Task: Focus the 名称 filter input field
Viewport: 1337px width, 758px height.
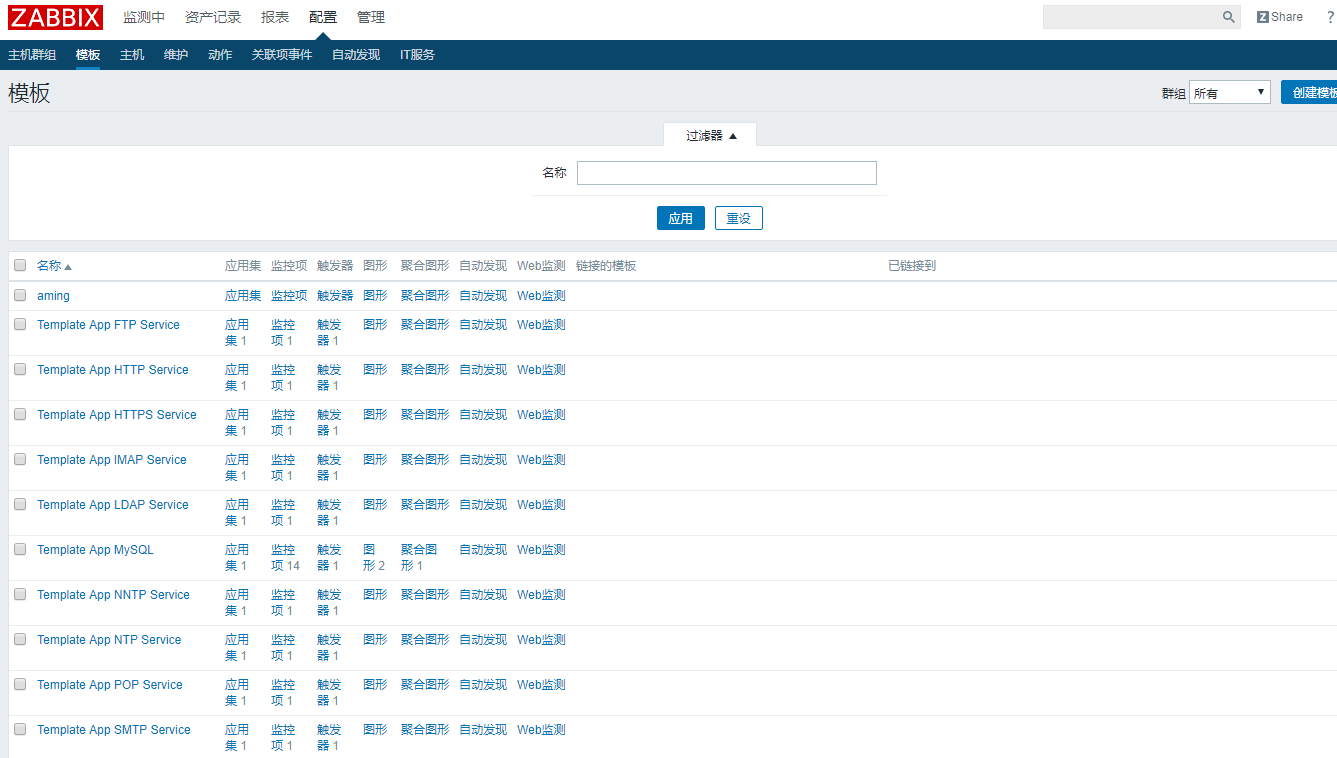Action: point(727,173)
